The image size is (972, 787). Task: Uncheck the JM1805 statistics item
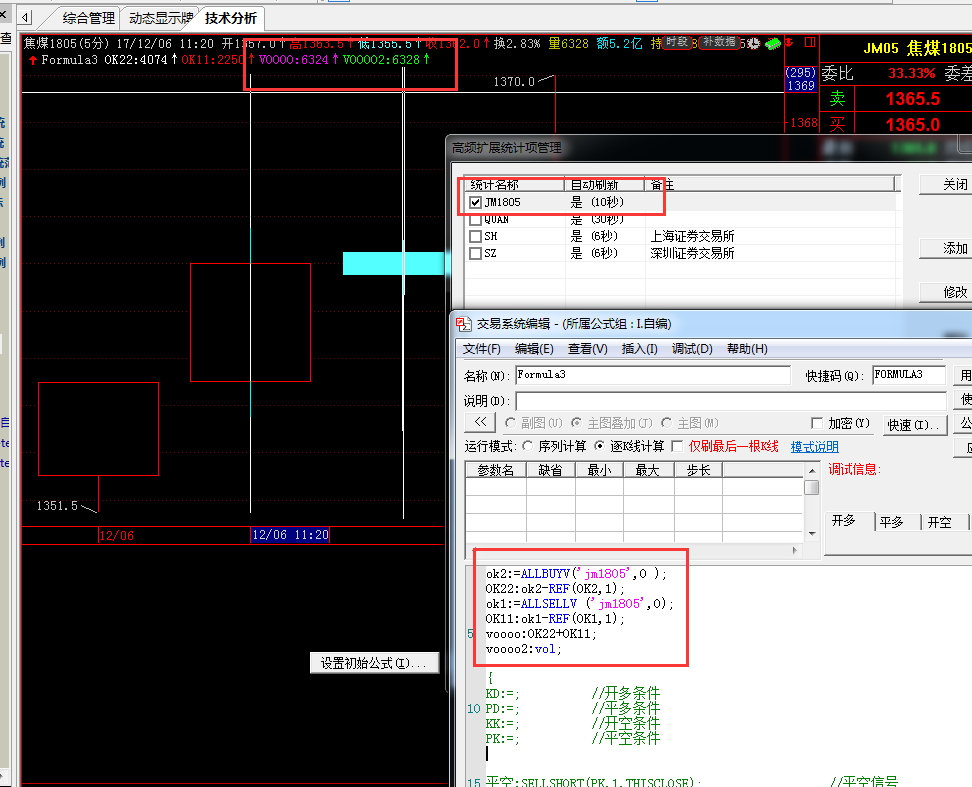pos(476,202)
